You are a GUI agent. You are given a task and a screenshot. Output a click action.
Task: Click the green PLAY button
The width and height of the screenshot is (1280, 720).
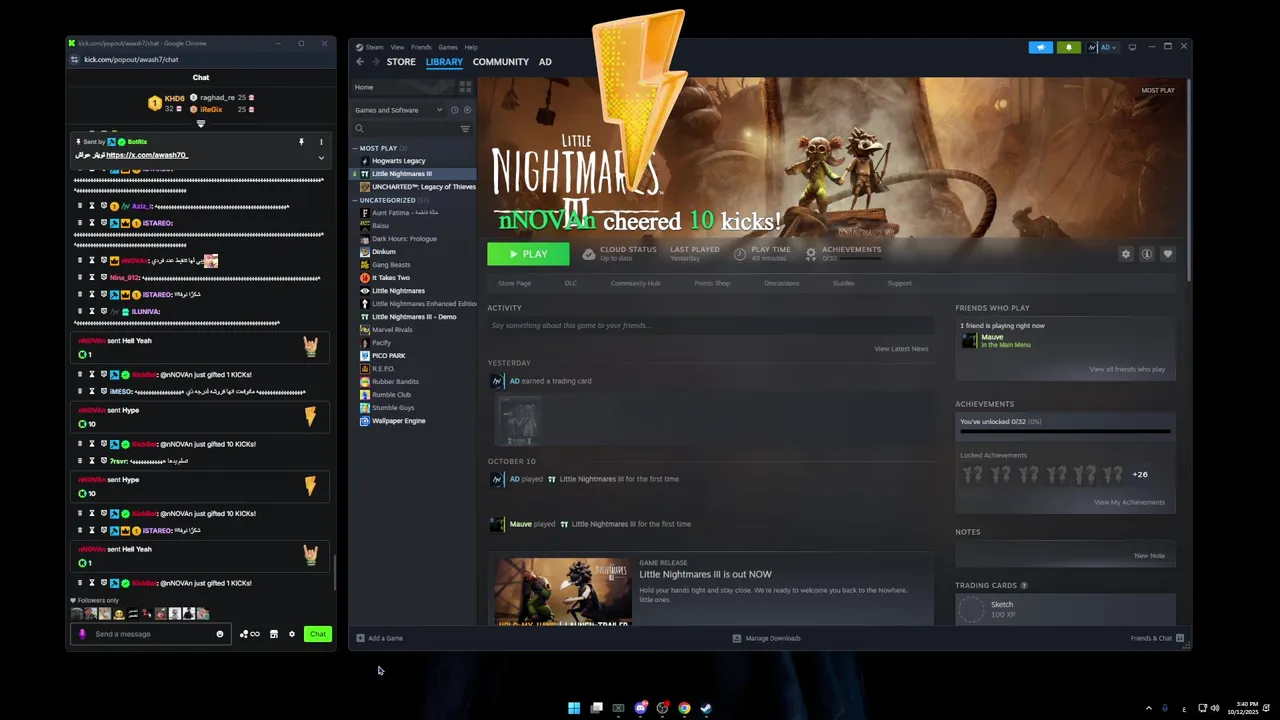click(528, 254)
